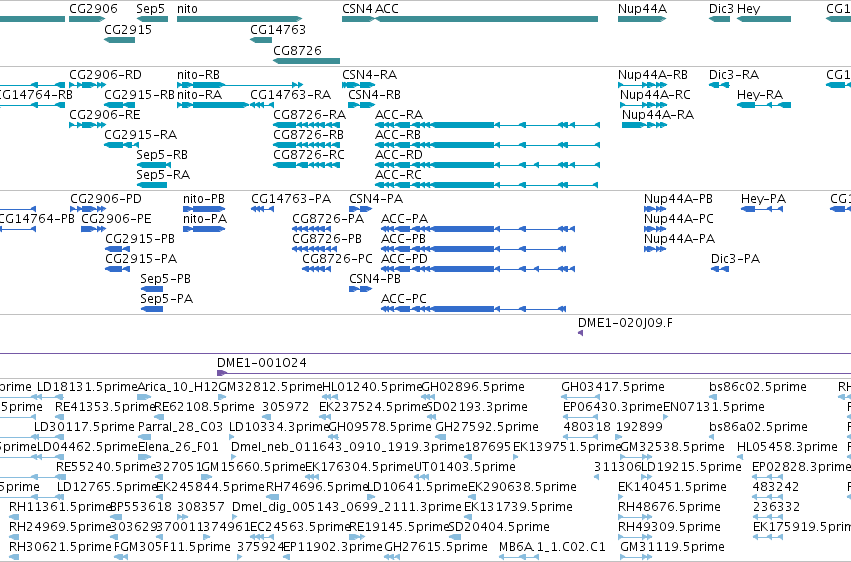Select protein Nup44A-PB
The height and width of the screenshot is (562, 851).
click(x=678, y=199)
